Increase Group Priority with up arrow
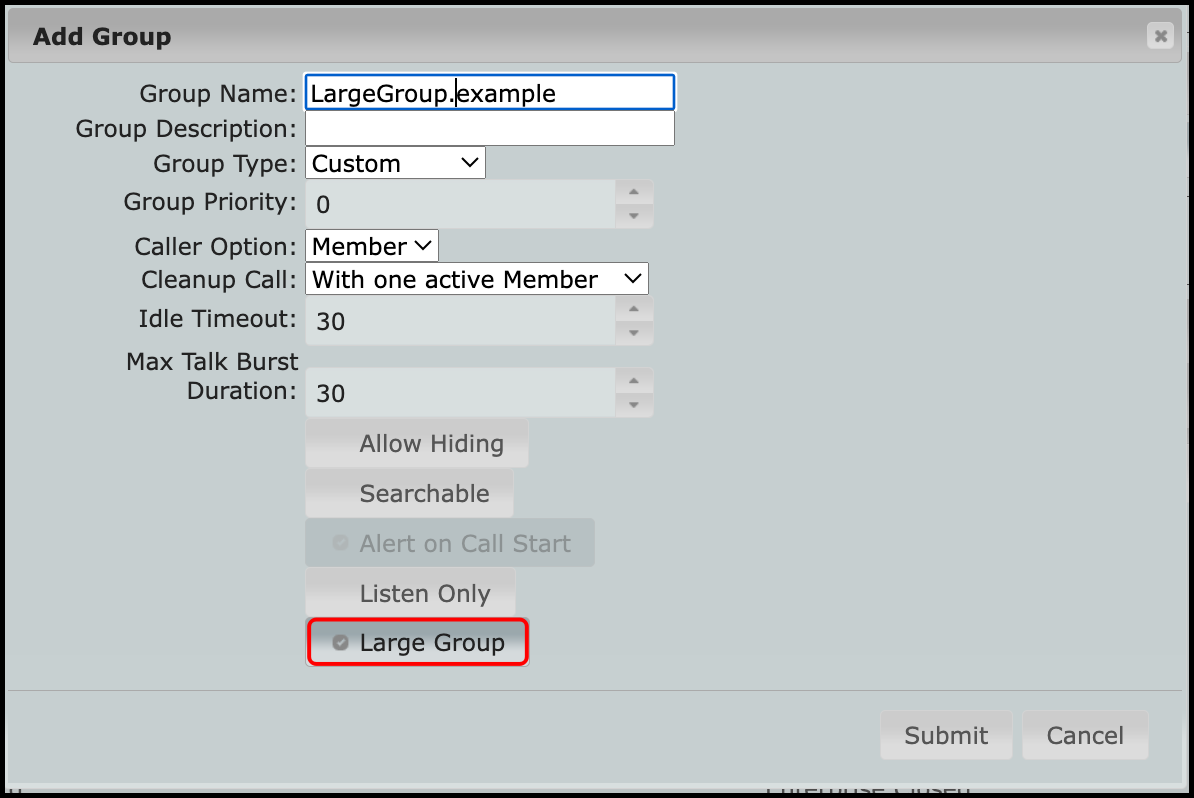The height and width of the screenshot is (798, 1194). (633, 193)
